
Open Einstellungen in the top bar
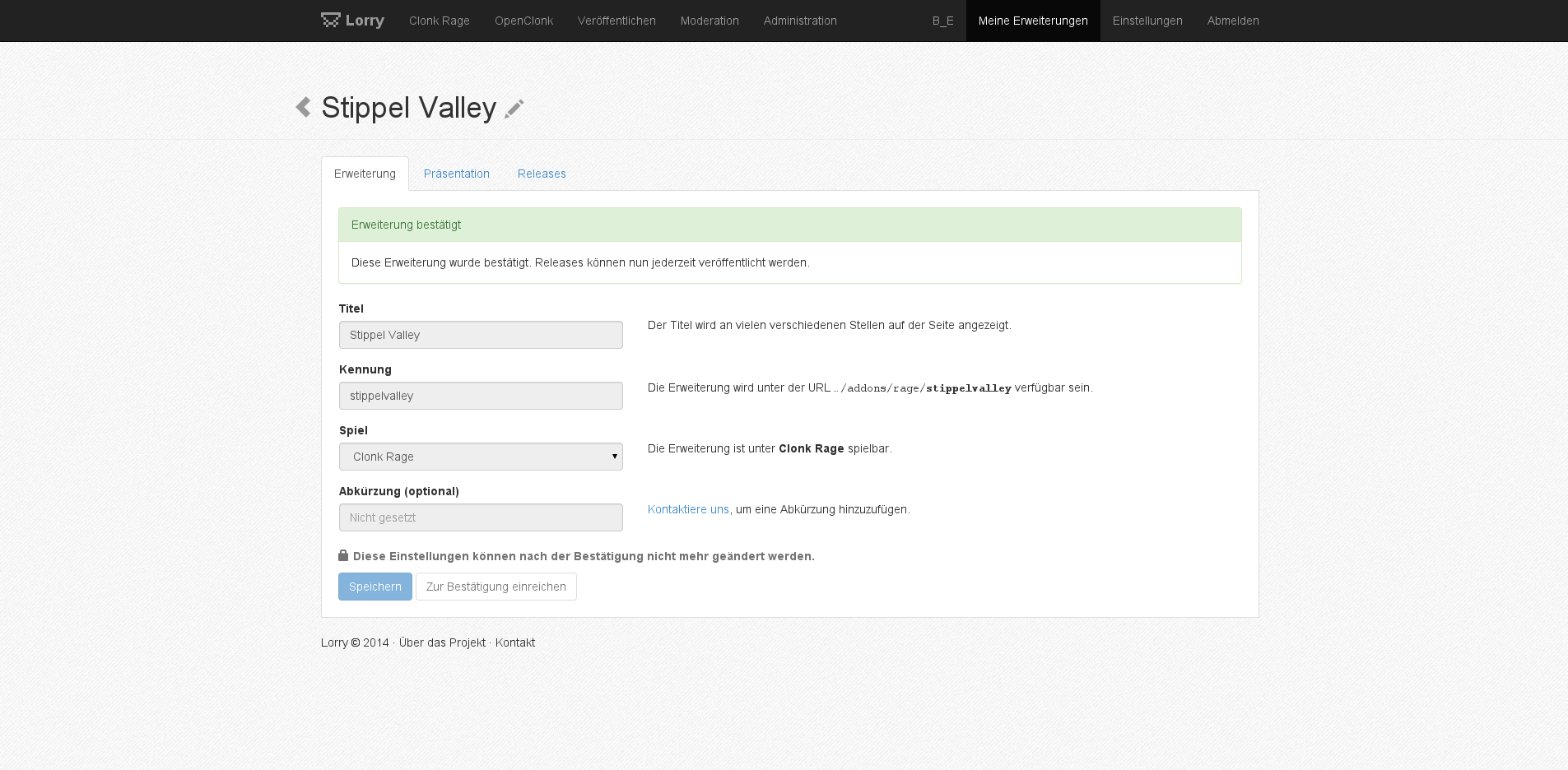pos(1147,21)
